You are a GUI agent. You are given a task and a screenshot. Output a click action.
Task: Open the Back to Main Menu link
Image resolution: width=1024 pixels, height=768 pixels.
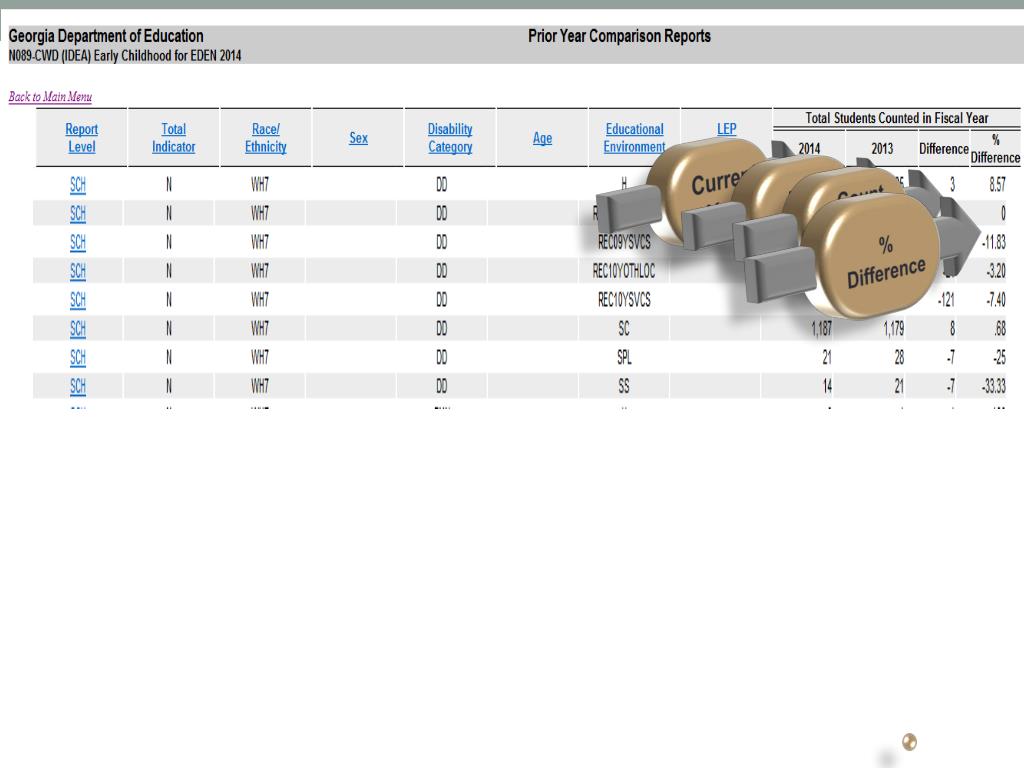click(50, 97)
